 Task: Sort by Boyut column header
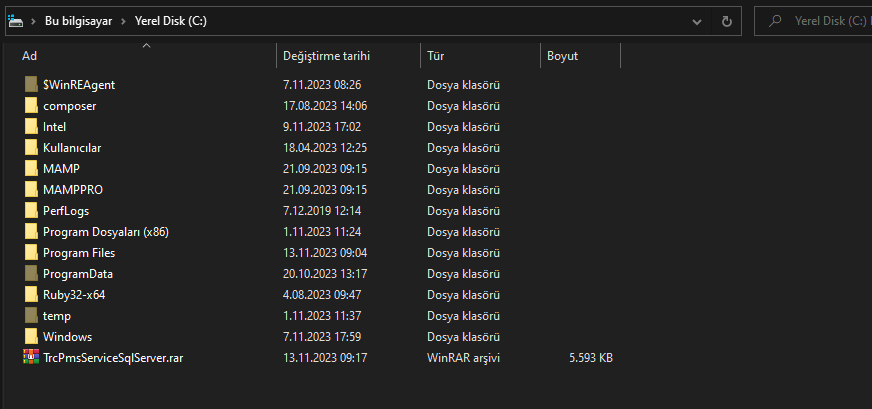562,56
